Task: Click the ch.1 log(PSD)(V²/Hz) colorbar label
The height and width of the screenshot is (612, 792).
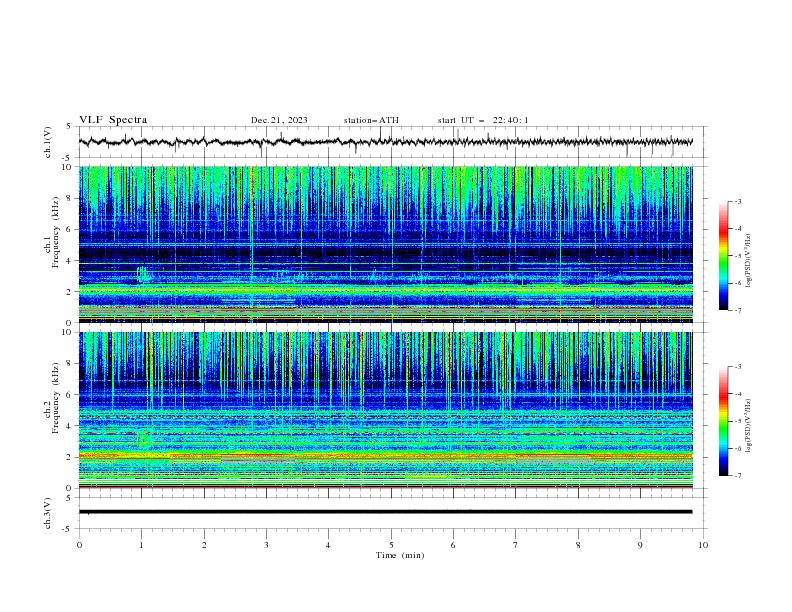Action: (x=749, y=261)
